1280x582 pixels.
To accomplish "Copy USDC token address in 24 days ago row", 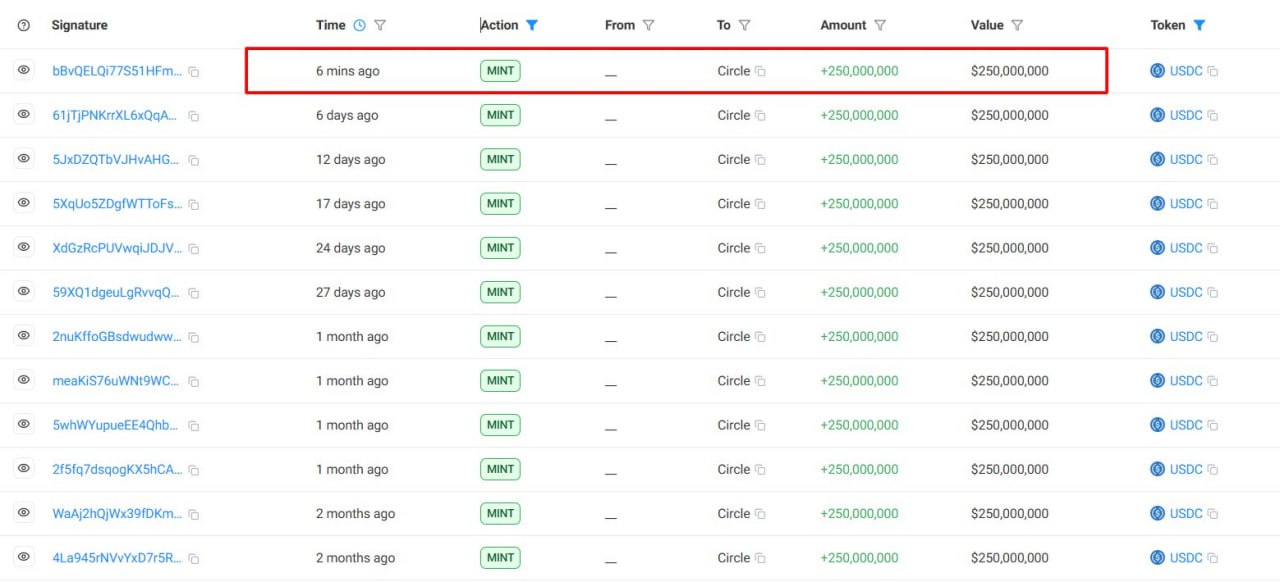I will tap(1212, 248).
